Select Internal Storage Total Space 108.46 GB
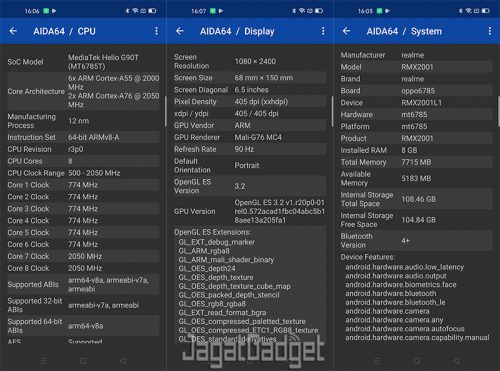 [x=418, y=199]
